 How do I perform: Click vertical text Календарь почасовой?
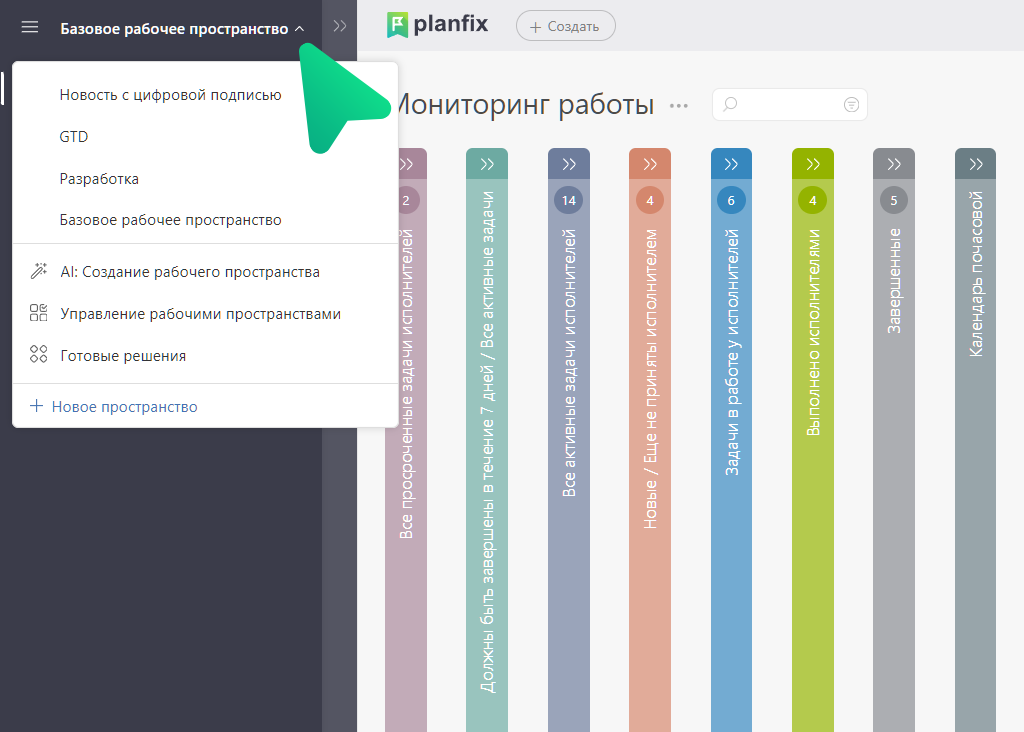(976, 274)
